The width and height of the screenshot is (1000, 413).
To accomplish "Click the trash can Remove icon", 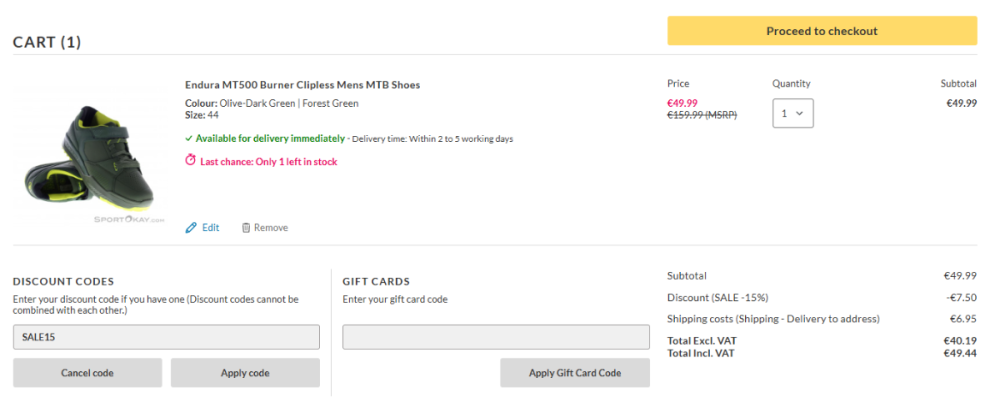I will point(246,228).
